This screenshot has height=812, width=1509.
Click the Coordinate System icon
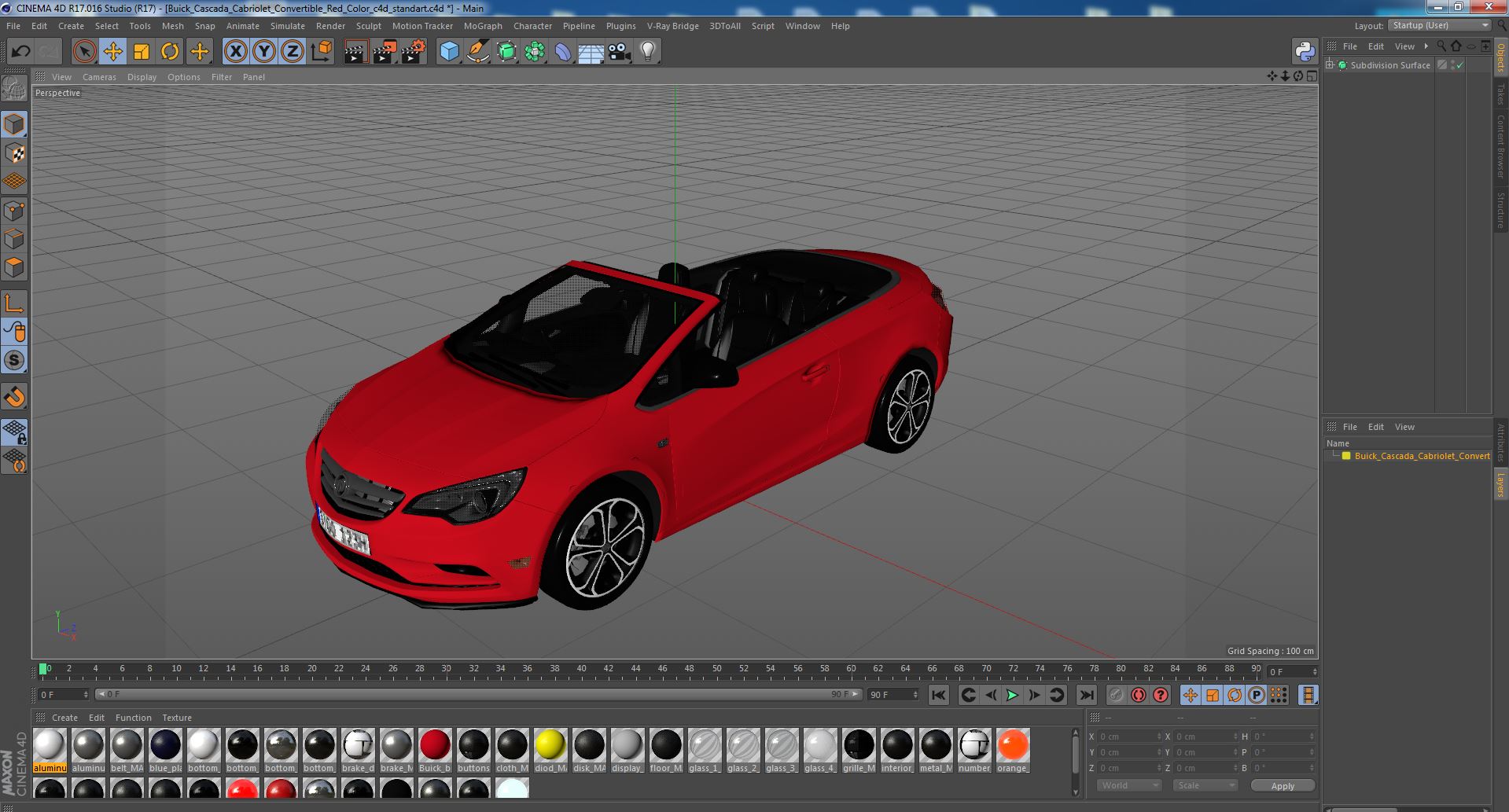(x=322, y=52)
